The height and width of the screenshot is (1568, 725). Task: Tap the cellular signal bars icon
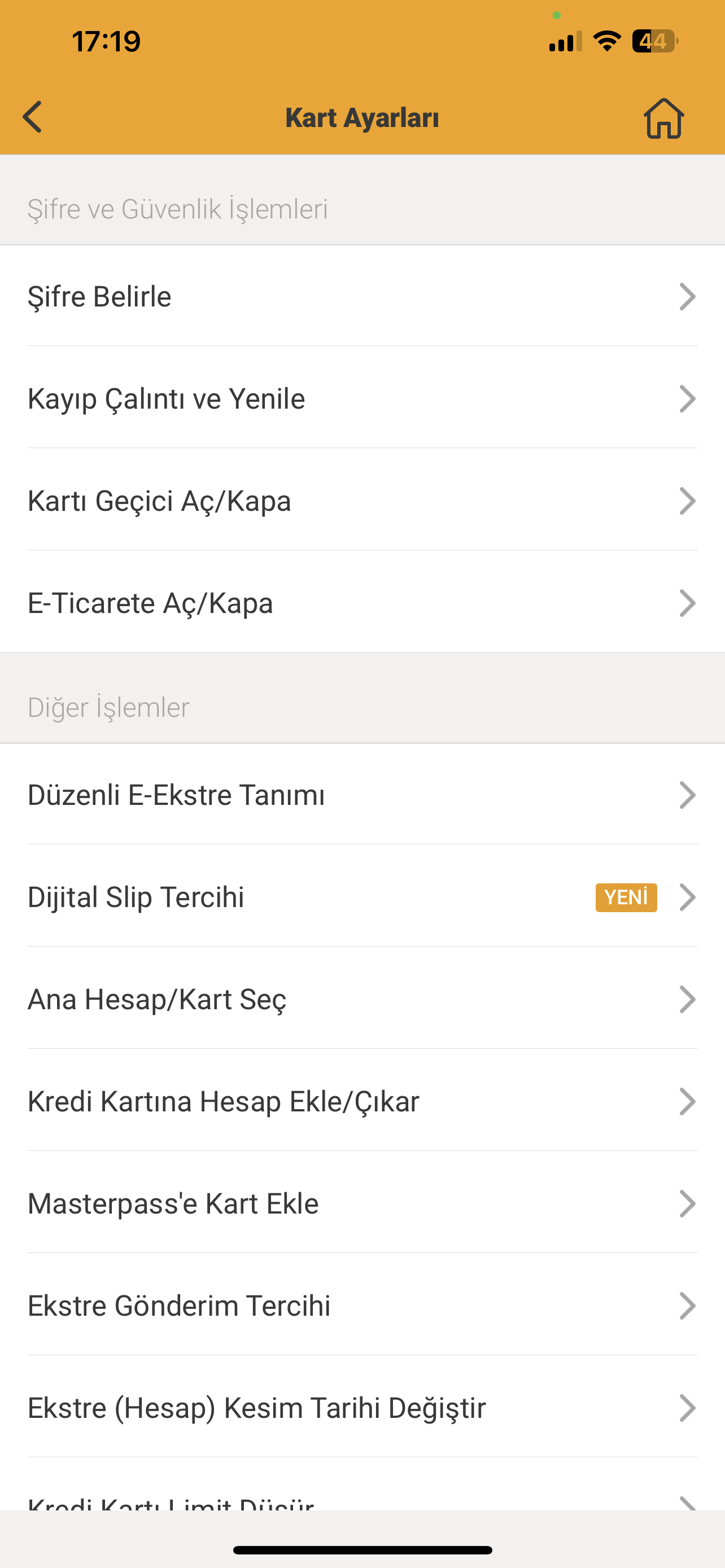(x=565, y=41)
